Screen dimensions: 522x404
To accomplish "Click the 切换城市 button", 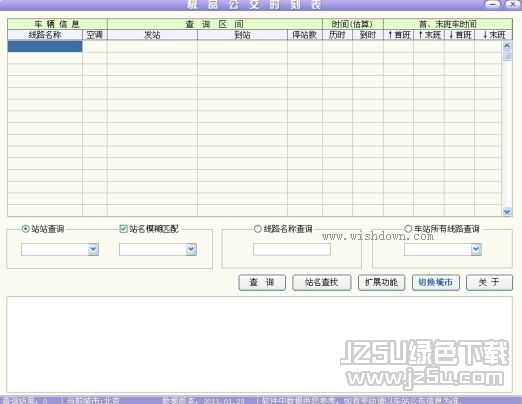I will [x=436, y=282].
